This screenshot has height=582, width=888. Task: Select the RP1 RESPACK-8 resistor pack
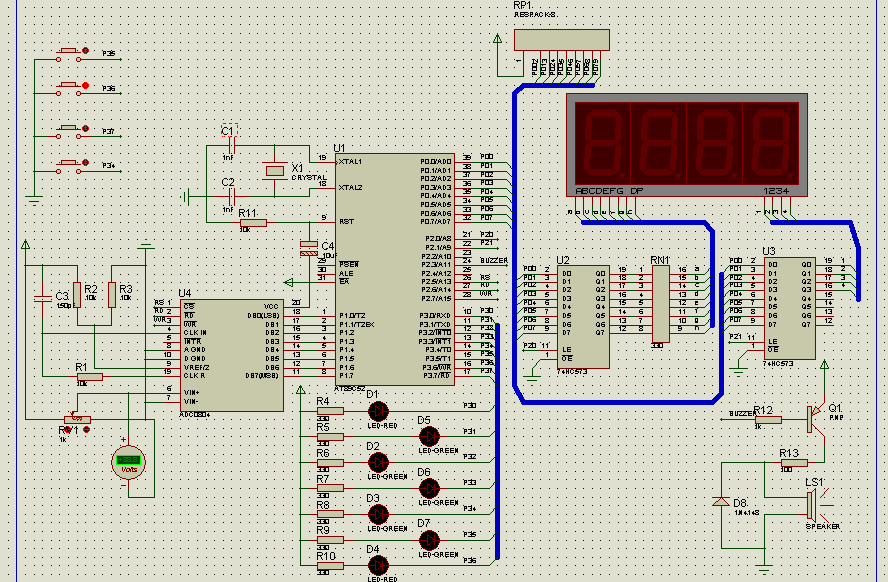click(562, 40)
